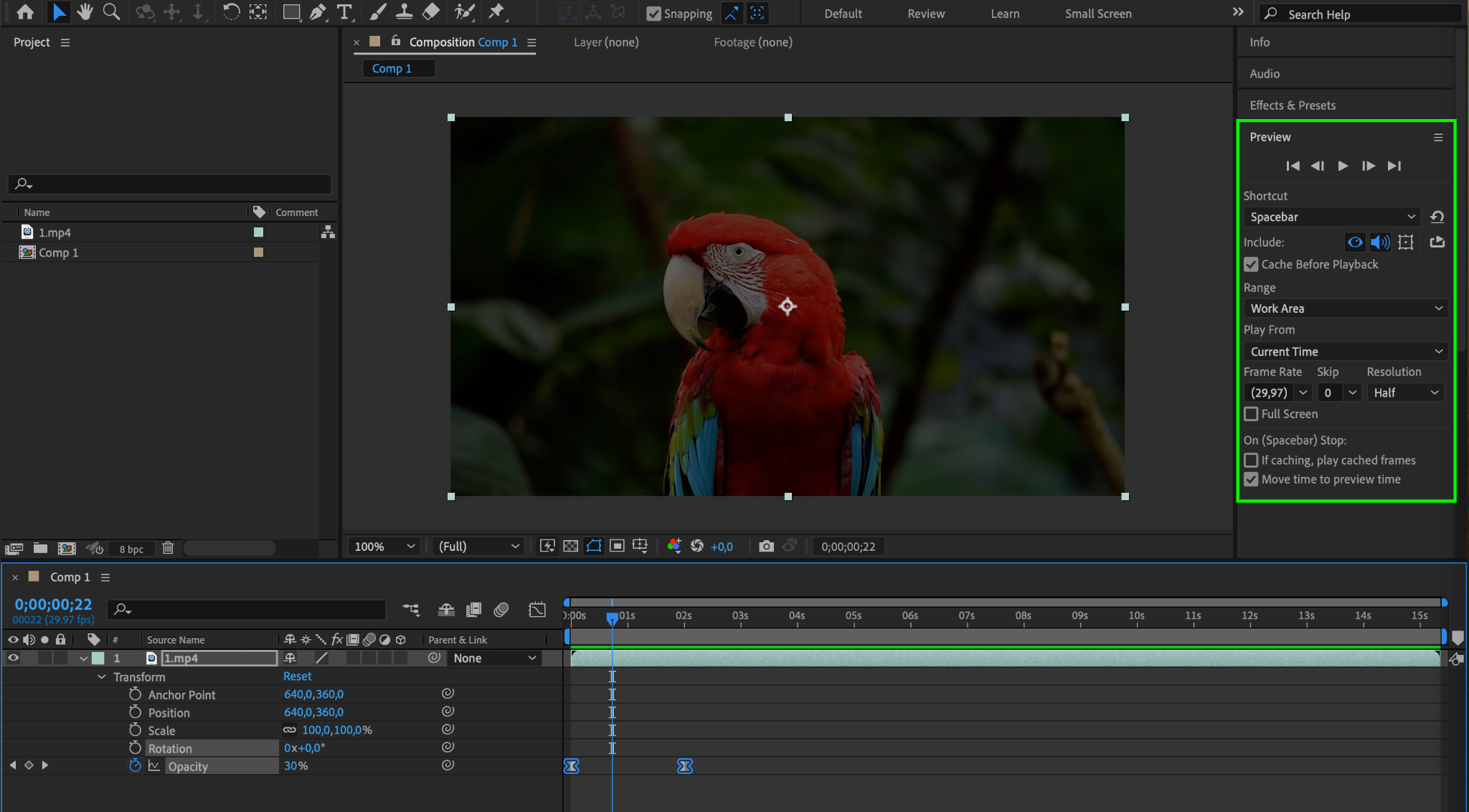Open the preview Resolution Half dropdown

pos(1405,392)
